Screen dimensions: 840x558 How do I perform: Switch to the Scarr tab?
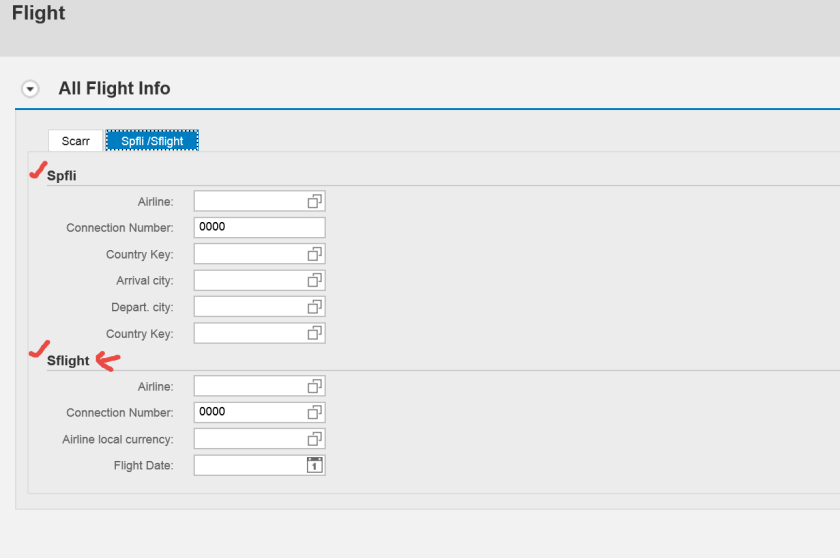coord(76,141)
